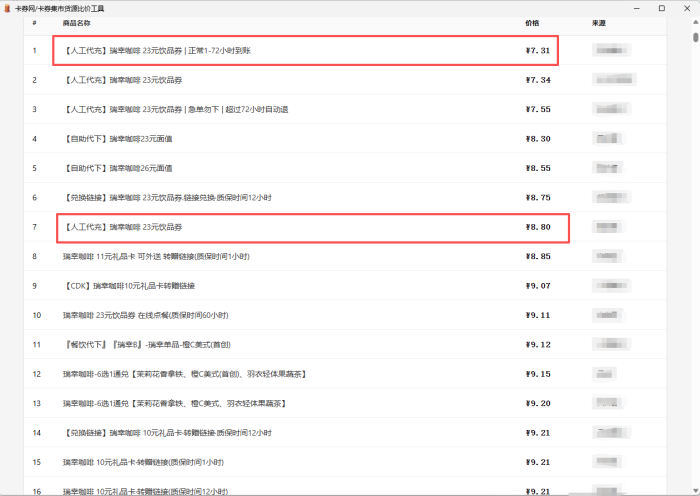This screenshot has width=700, height=496.
Task: Select 23元饮品券 在线点餐 item
Action: 146,315
